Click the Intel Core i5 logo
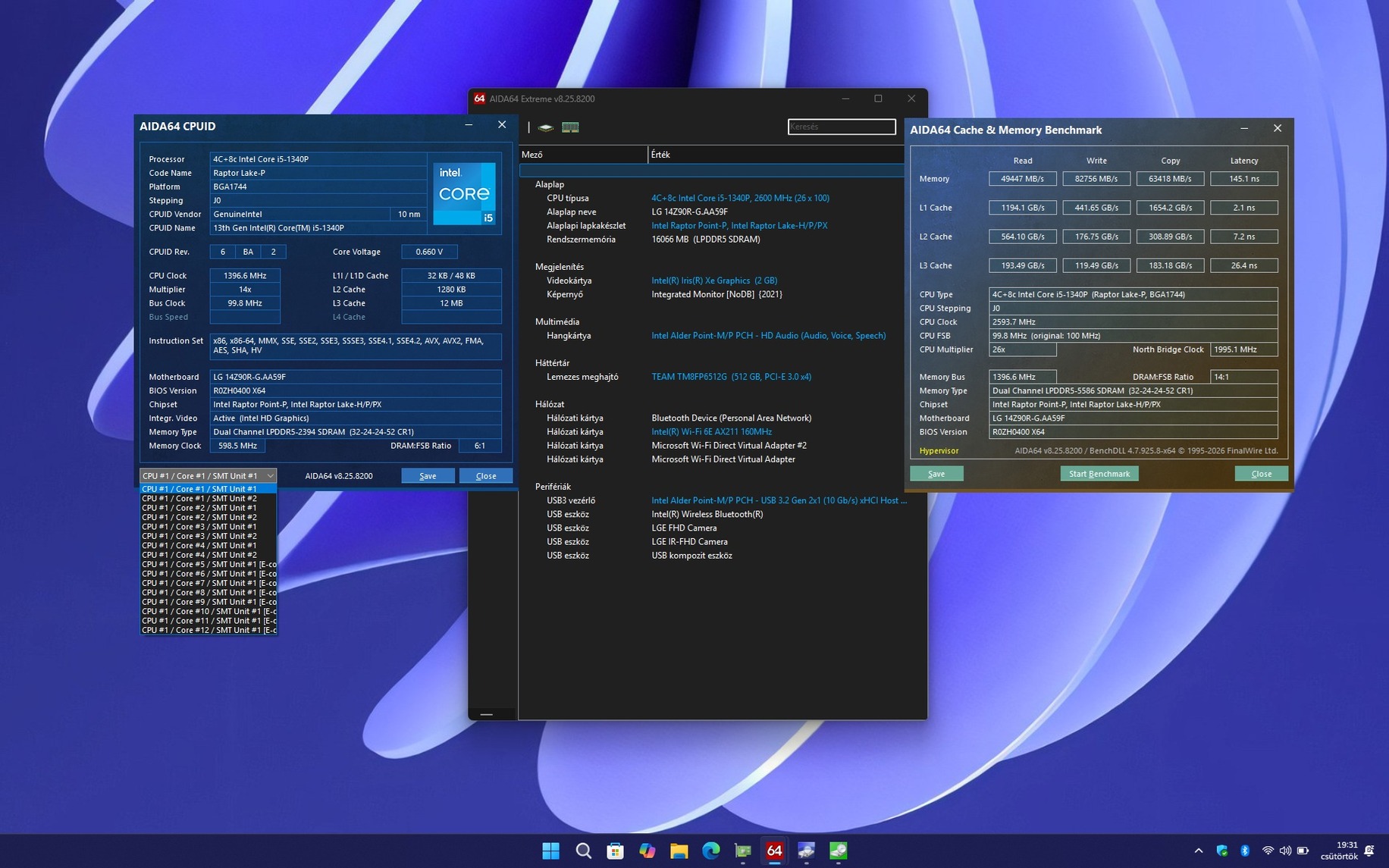This screenshot has width=1389, height=868. click(x=464, y=193)
